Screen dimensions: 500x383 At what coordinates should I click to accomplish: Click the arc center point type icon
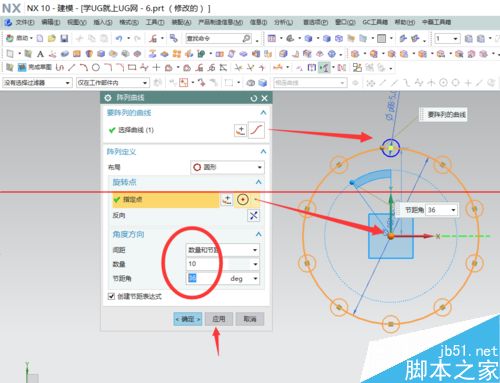click(243, 200)
